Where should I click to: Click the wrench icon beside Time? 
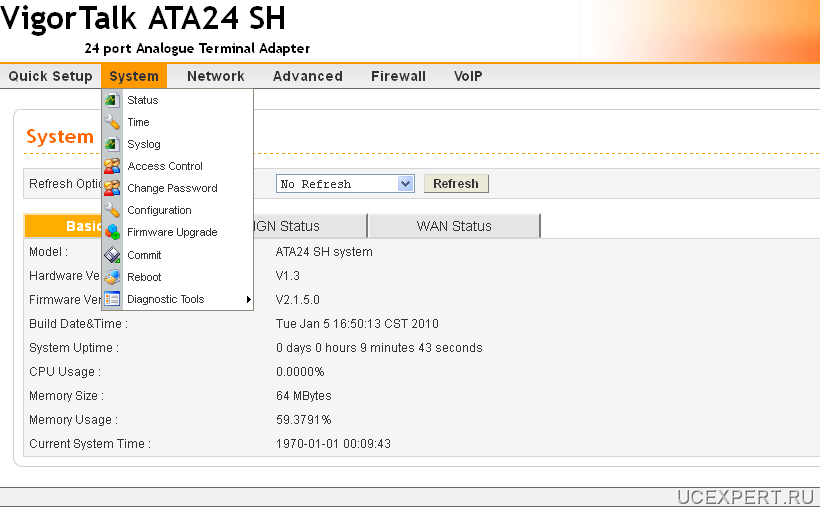111,122
